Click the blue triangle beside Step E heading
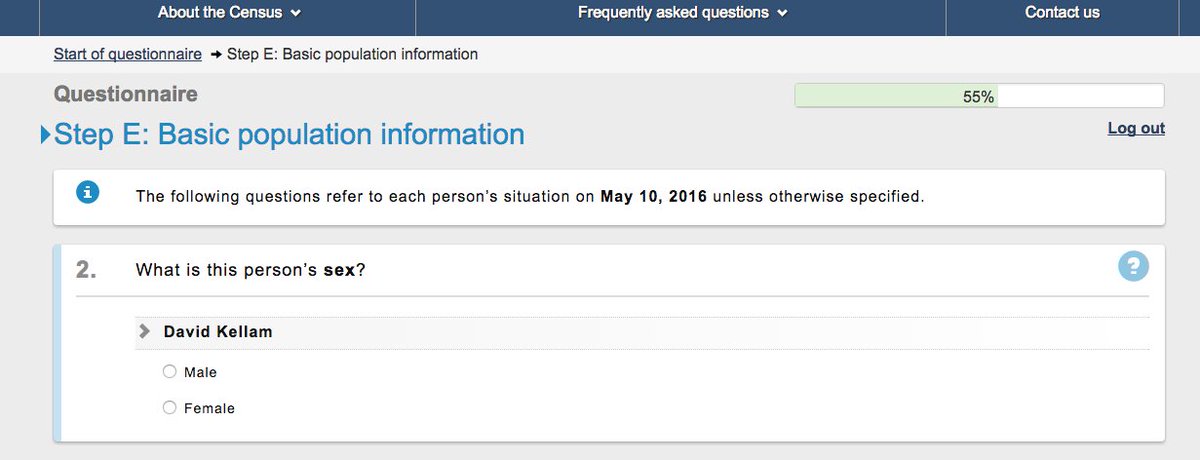 (x=45, y=134)
